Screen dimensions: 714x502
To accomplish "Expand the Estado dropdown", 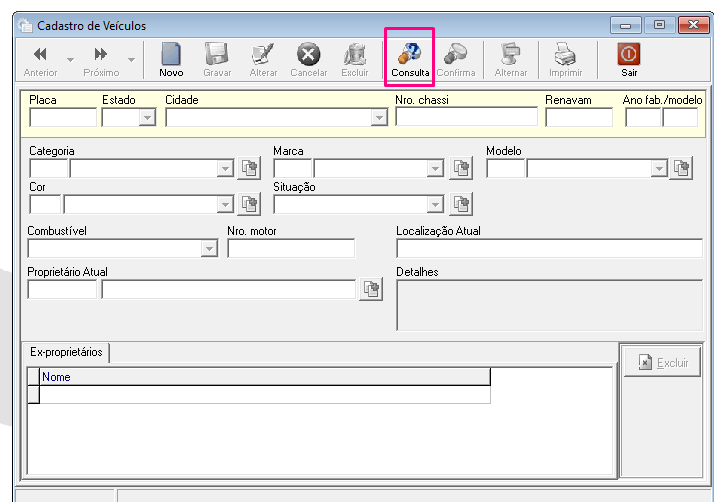I will click(x=147, y=118).
